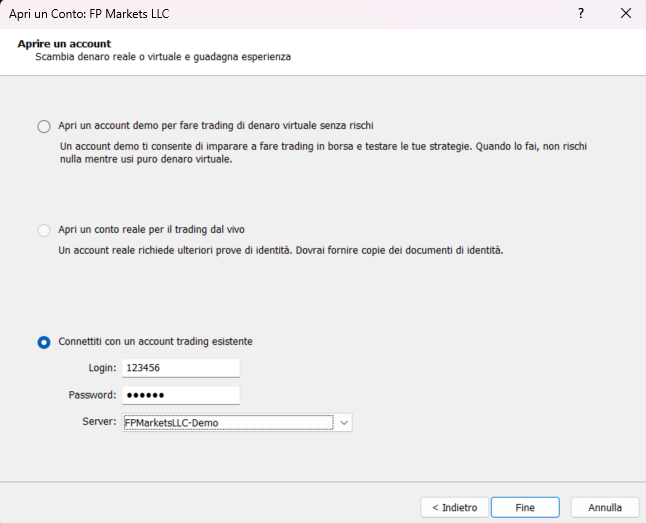The image size is (646, 523).
Task: Click the 'Apri un account demo' option label
Action: (x=215, y=126)
